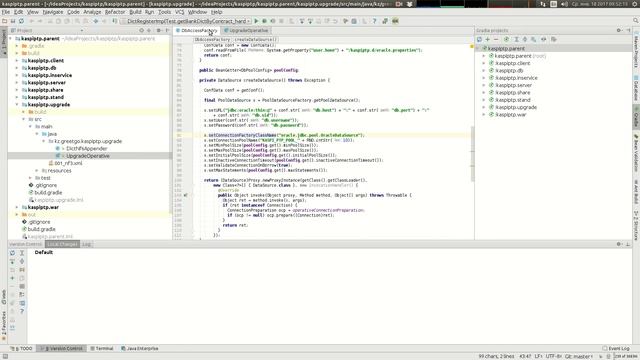
Task: Refresh changes icon in Version Control panel
Action: [12, 253]
